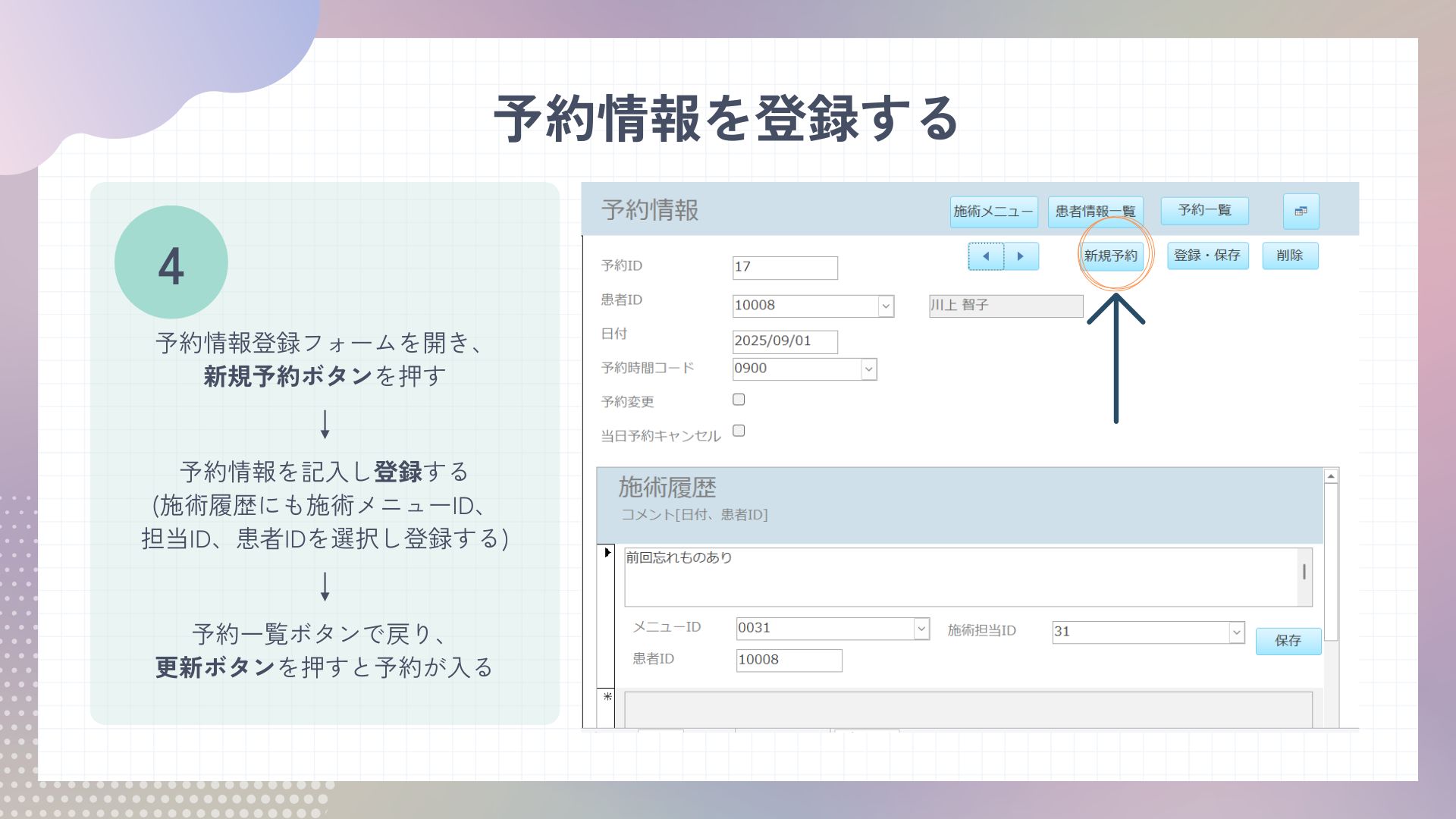1456x819 pixels.
Task: Save treatment history with 保存 button
Action: (1288, 641)
